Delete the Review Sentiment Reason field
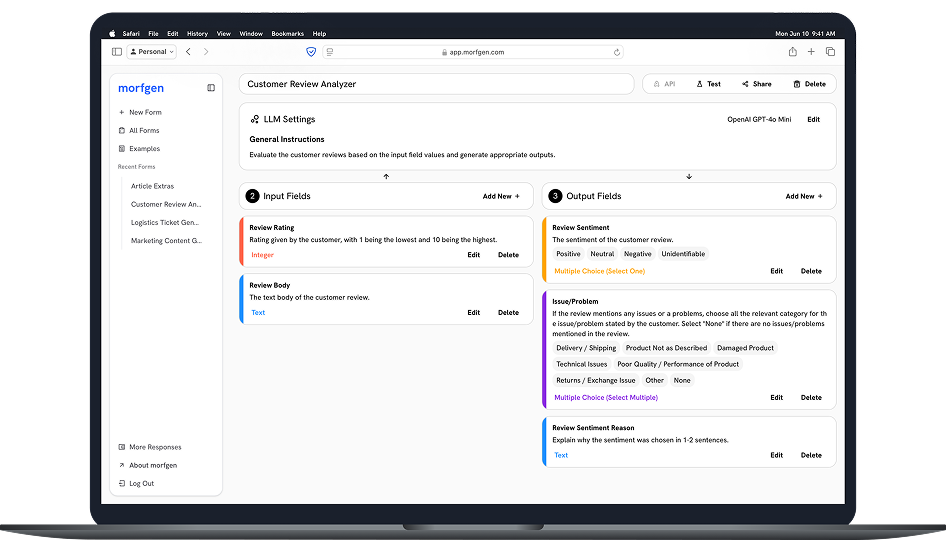 (x=811, y=456)
